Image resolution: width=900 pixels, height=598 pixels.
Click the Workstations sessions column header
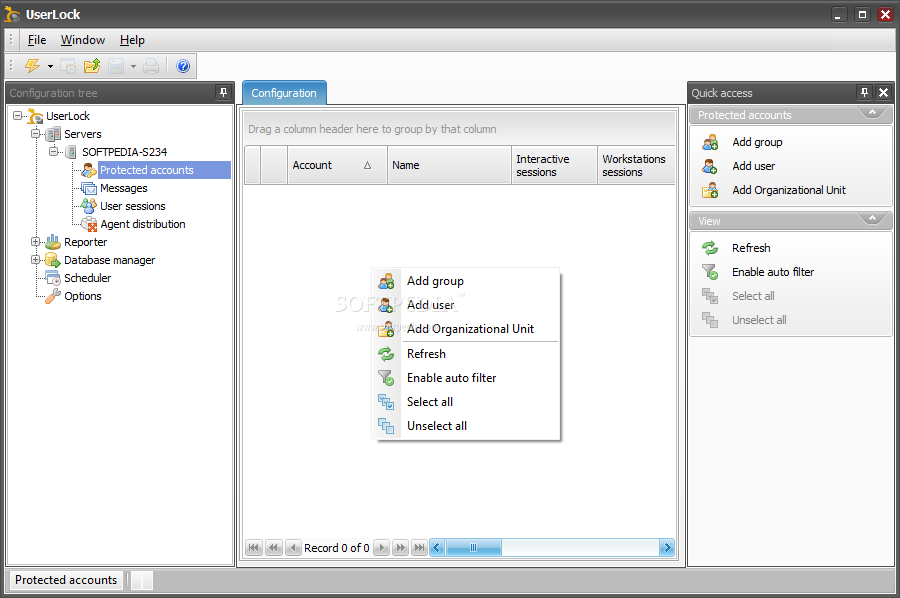click(636, 165)
